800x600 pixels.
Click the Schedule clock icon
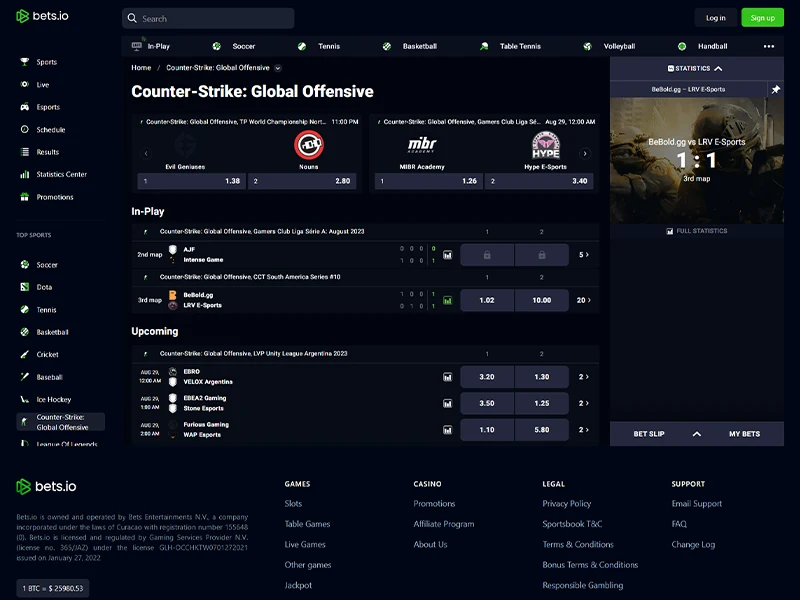coord(24,129)
